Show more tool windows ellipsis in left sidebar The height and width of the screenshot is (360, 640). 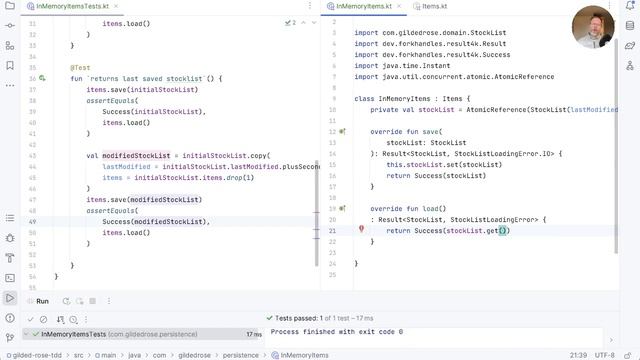(x=10, y=85)
